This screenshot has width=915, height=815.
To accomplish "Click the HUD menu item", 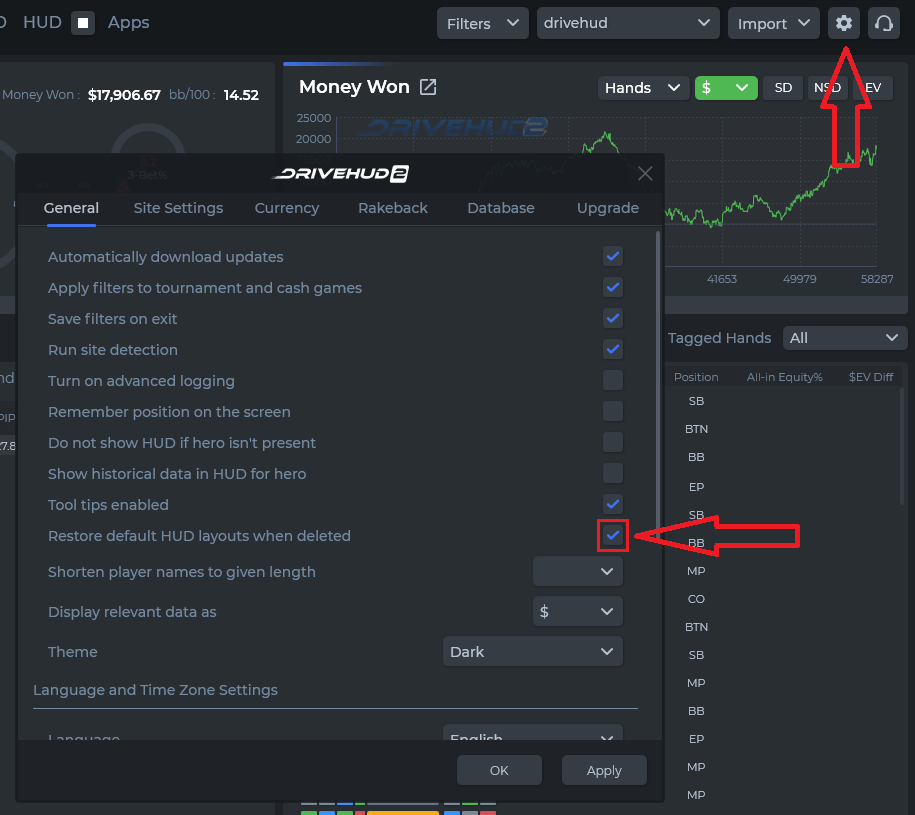I will point(42,22).
